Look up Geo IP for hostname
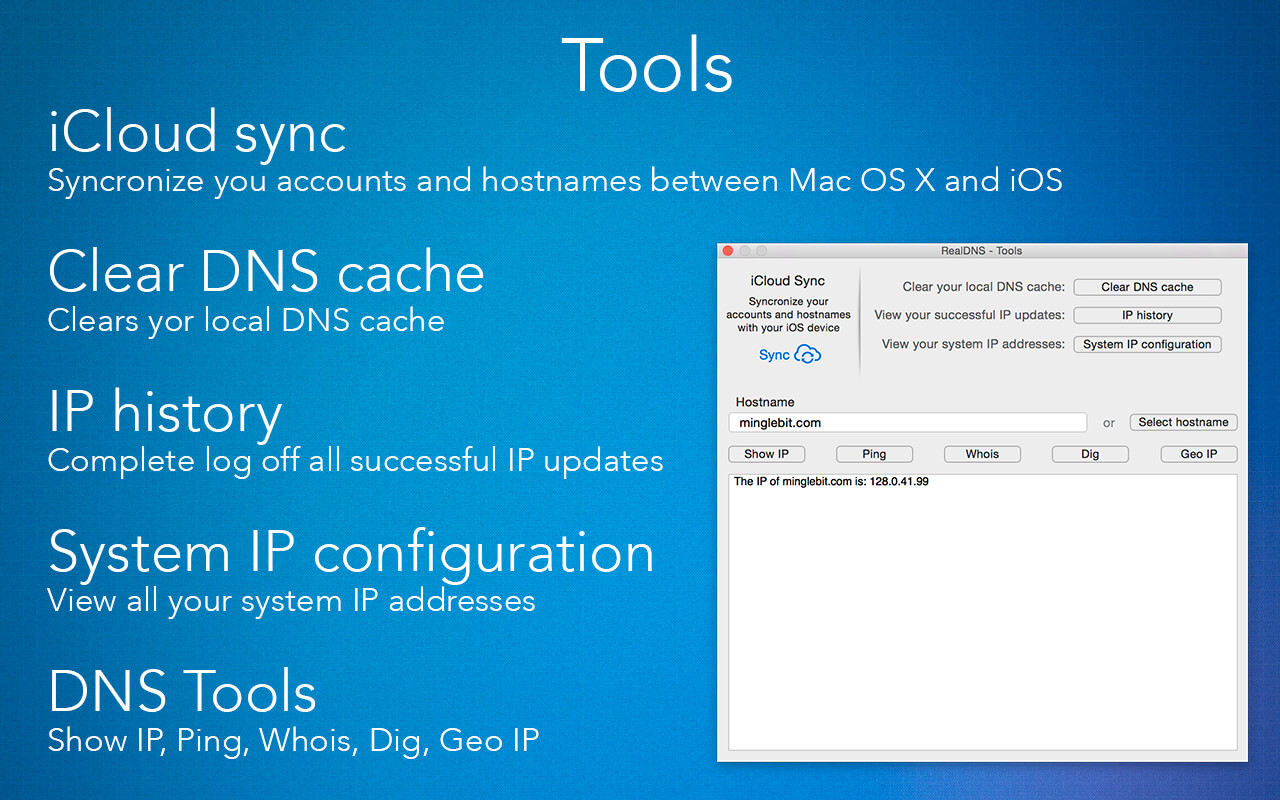The image size is (1280, 800). coord(1198,454)
